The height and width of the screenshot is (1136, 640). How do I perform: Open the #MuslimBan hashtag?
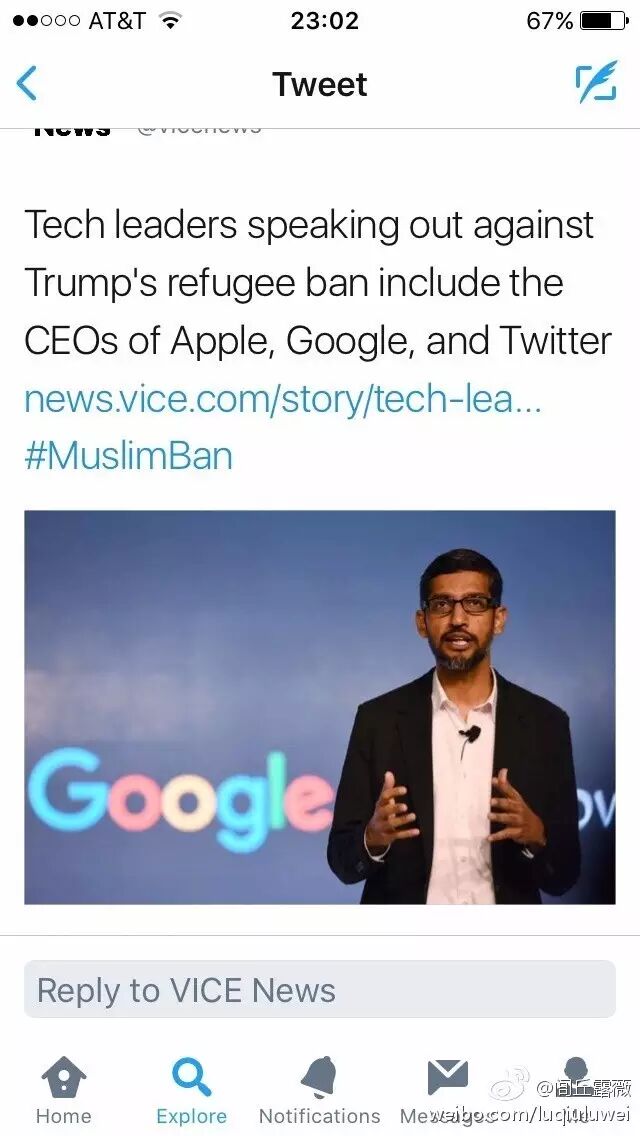point(128,456)
